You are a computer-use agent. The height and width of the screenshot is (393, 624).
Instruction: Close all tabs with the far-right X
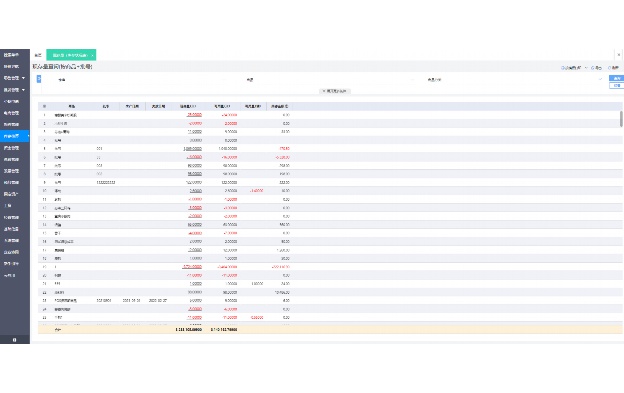pyautogui.click(x=618, y=55)
